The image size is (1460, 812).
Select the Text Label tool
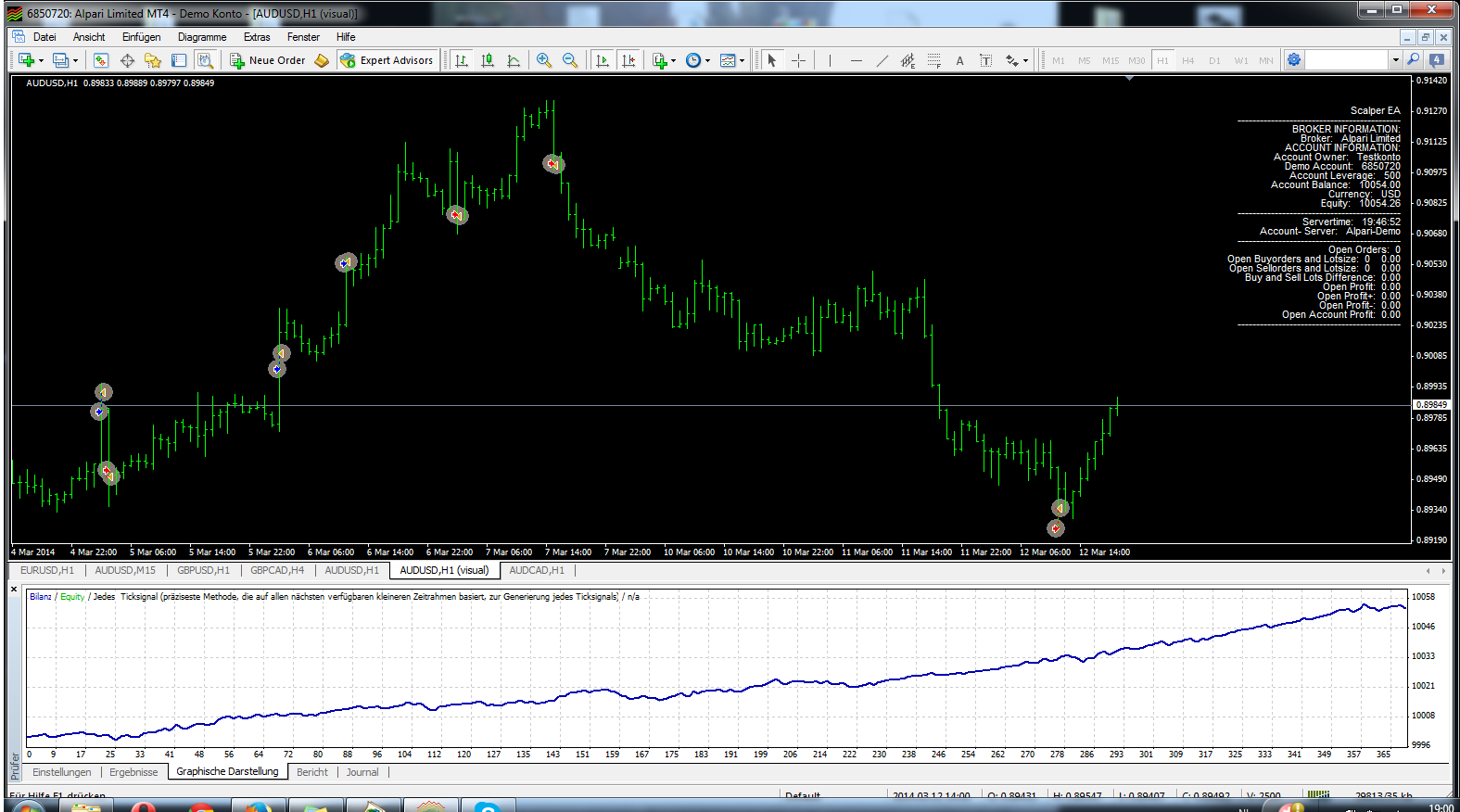tap(985, 60)
